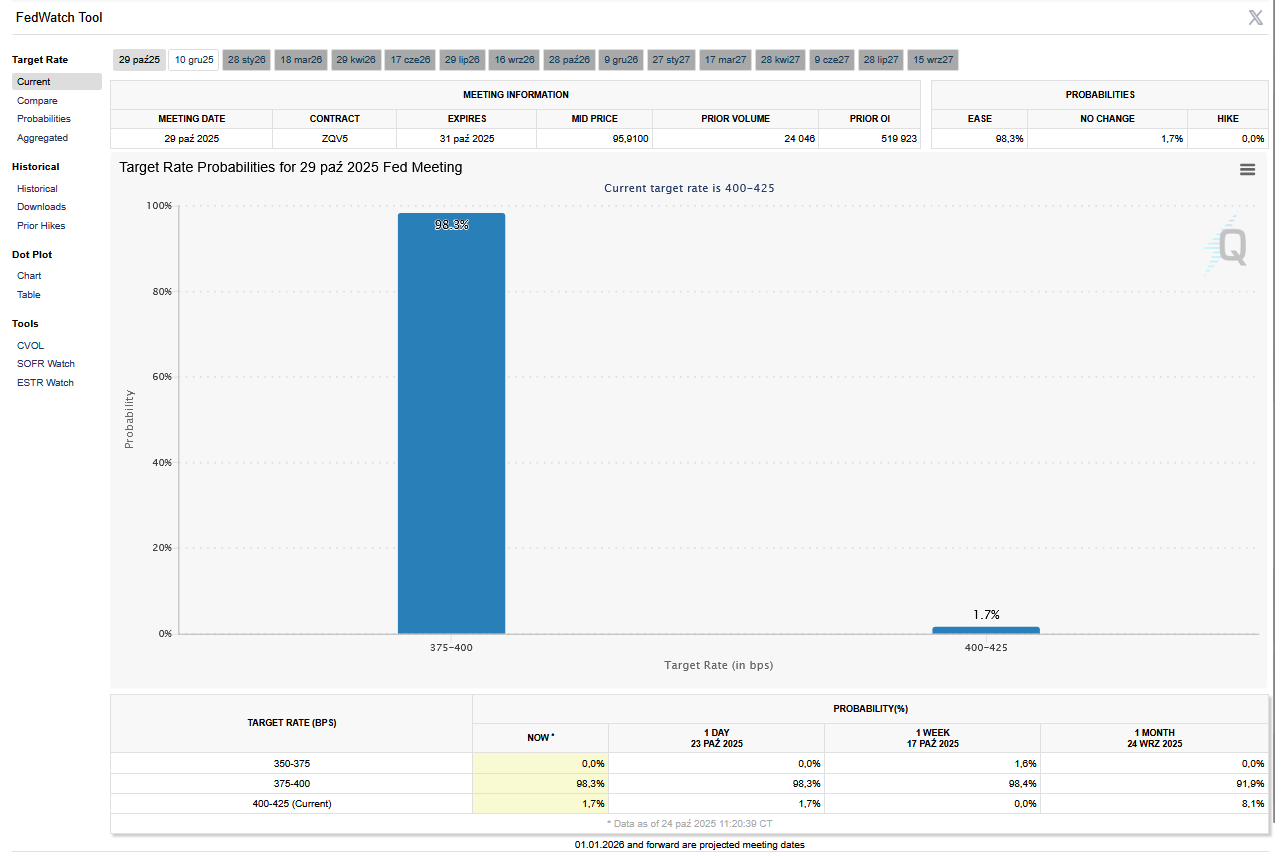Open the Downloads link under Historical
This screenshot has height=856, width=1285.
pos(41,207)
